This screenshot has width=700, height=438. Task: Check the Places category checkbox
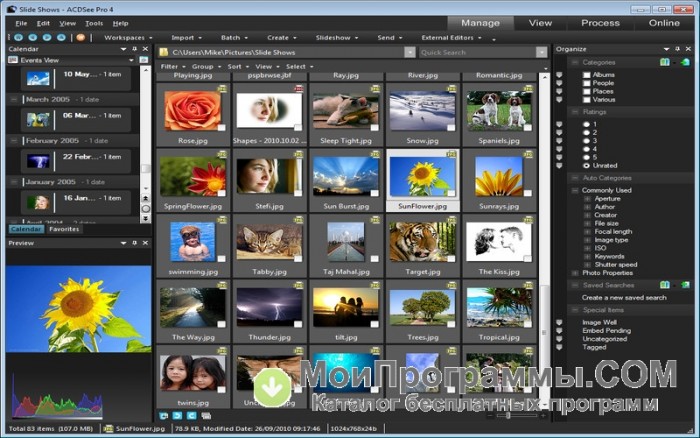(x=587, y=92)
